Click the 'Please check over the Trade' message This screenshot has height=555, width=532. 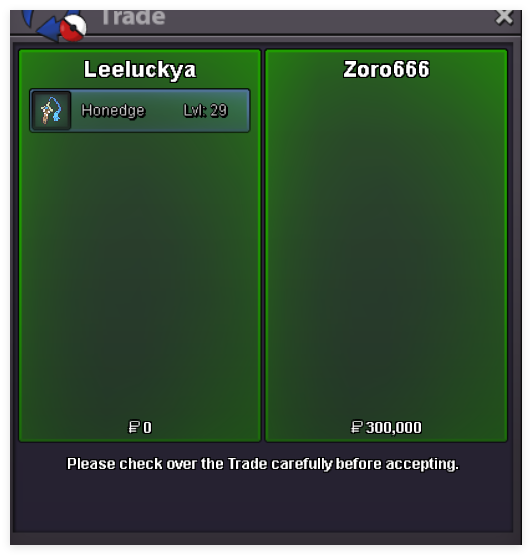(263, 464)
